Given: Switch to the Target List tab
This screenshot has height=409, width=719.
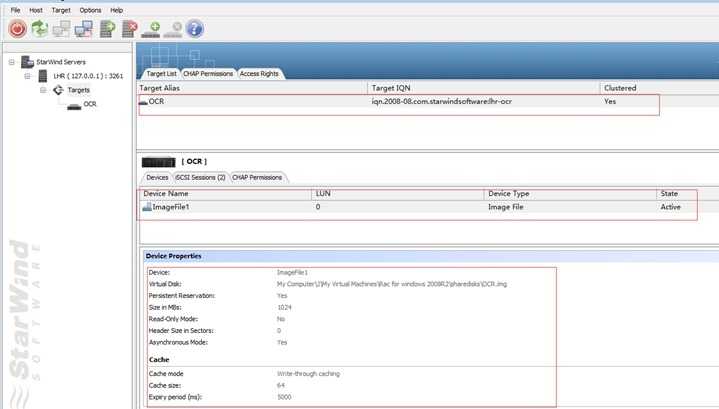Looking at the screenshot, I should pyautogui.click(x=161, y=74).
